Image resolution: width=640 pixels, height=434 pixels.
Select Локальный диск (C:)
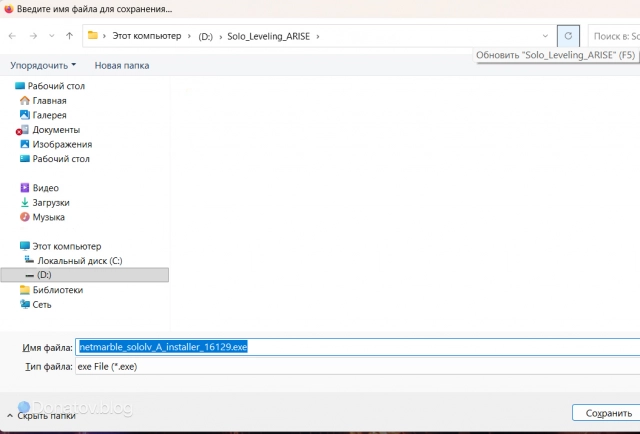[80, 260]
